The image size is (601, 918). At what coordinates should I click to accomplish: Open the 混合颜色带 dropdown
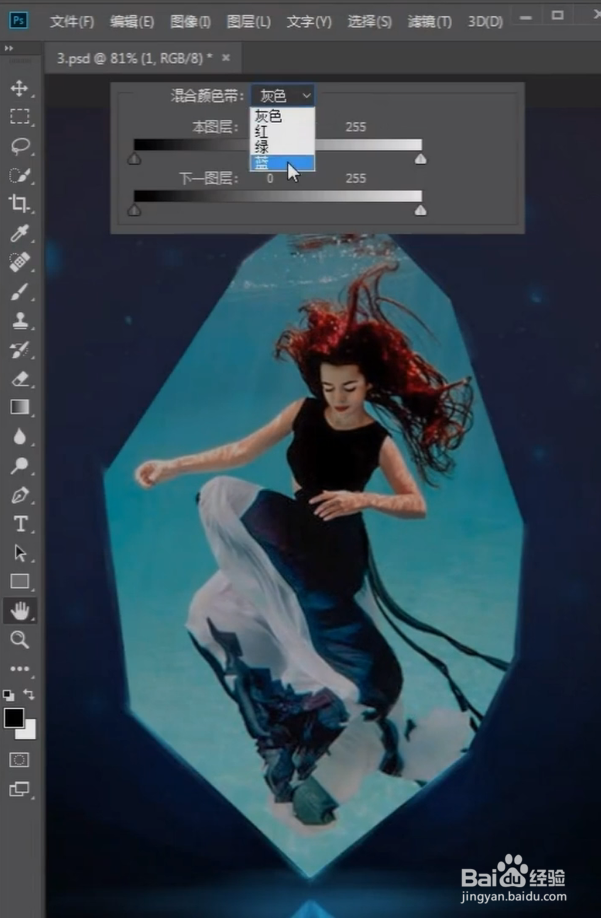(283, 95)
